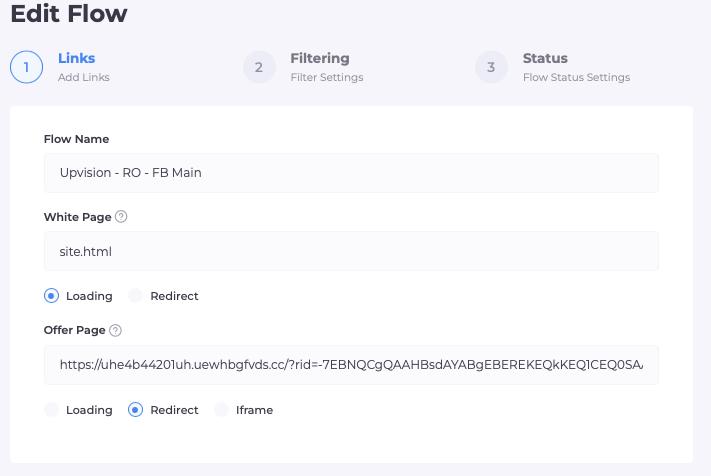Click the step 2 circle icon
The image size is (711, 476).
tap(259, 67)
